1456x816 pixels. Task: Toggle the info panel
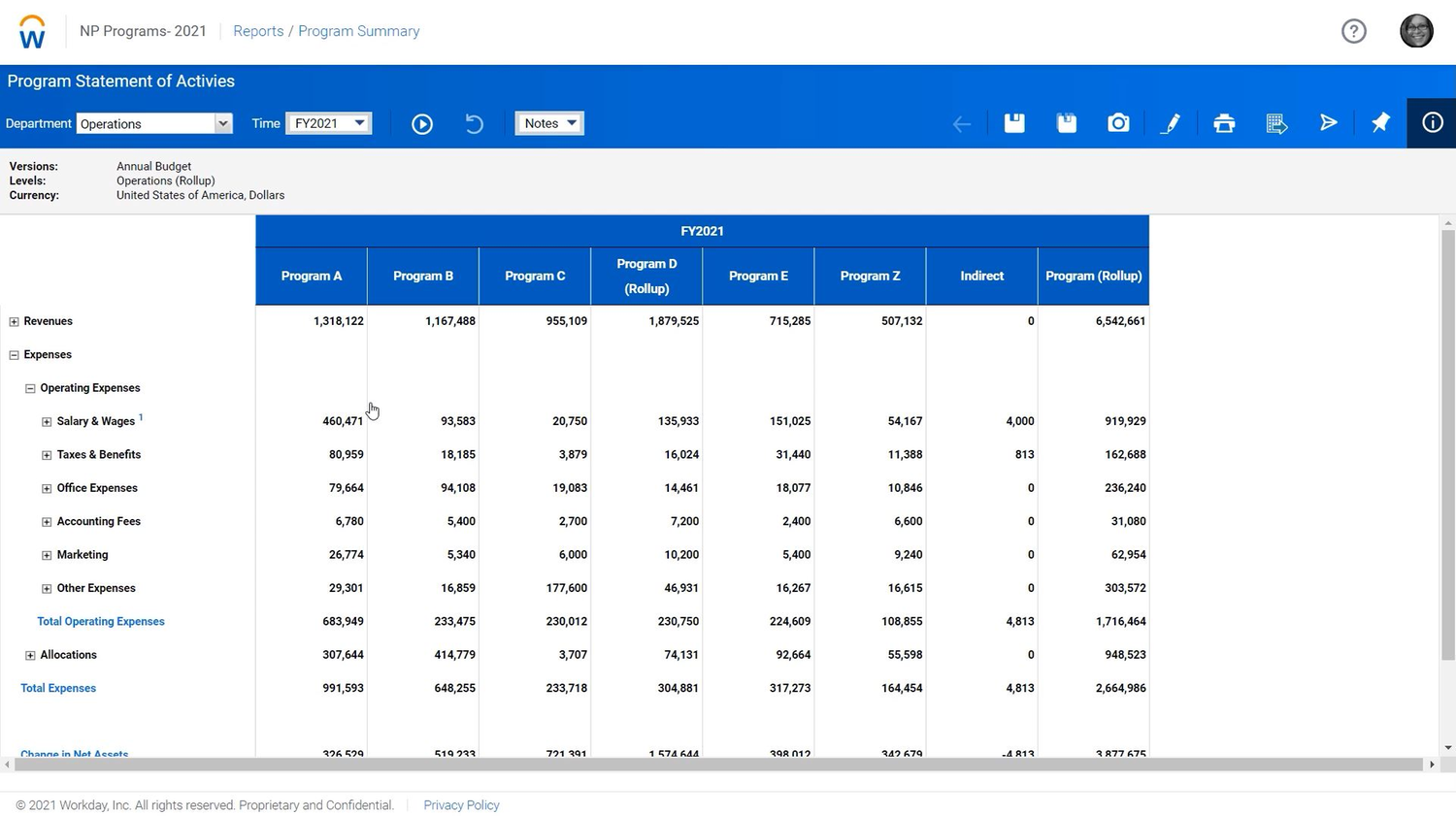click(1432, 123)
